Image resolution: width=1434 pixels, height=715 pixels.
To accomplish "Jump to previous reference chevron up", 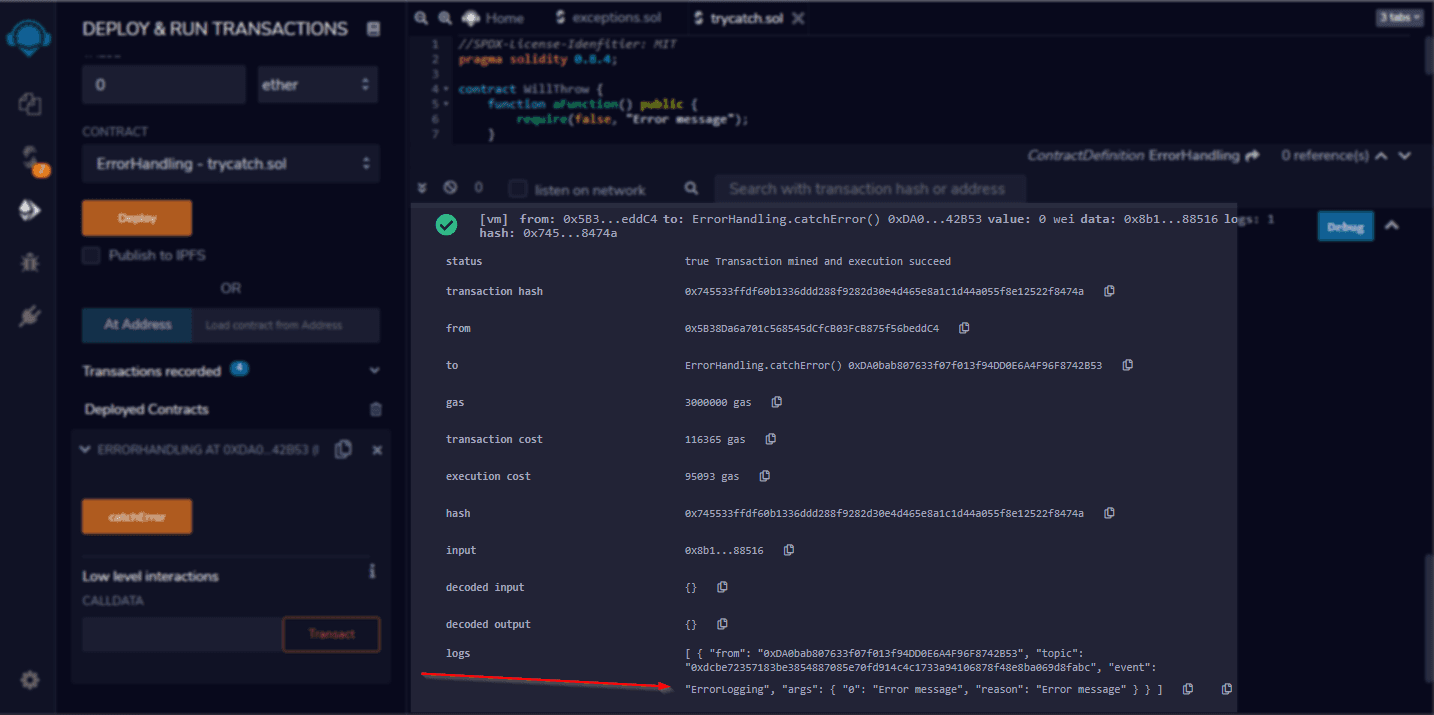I will [1381, 156].
